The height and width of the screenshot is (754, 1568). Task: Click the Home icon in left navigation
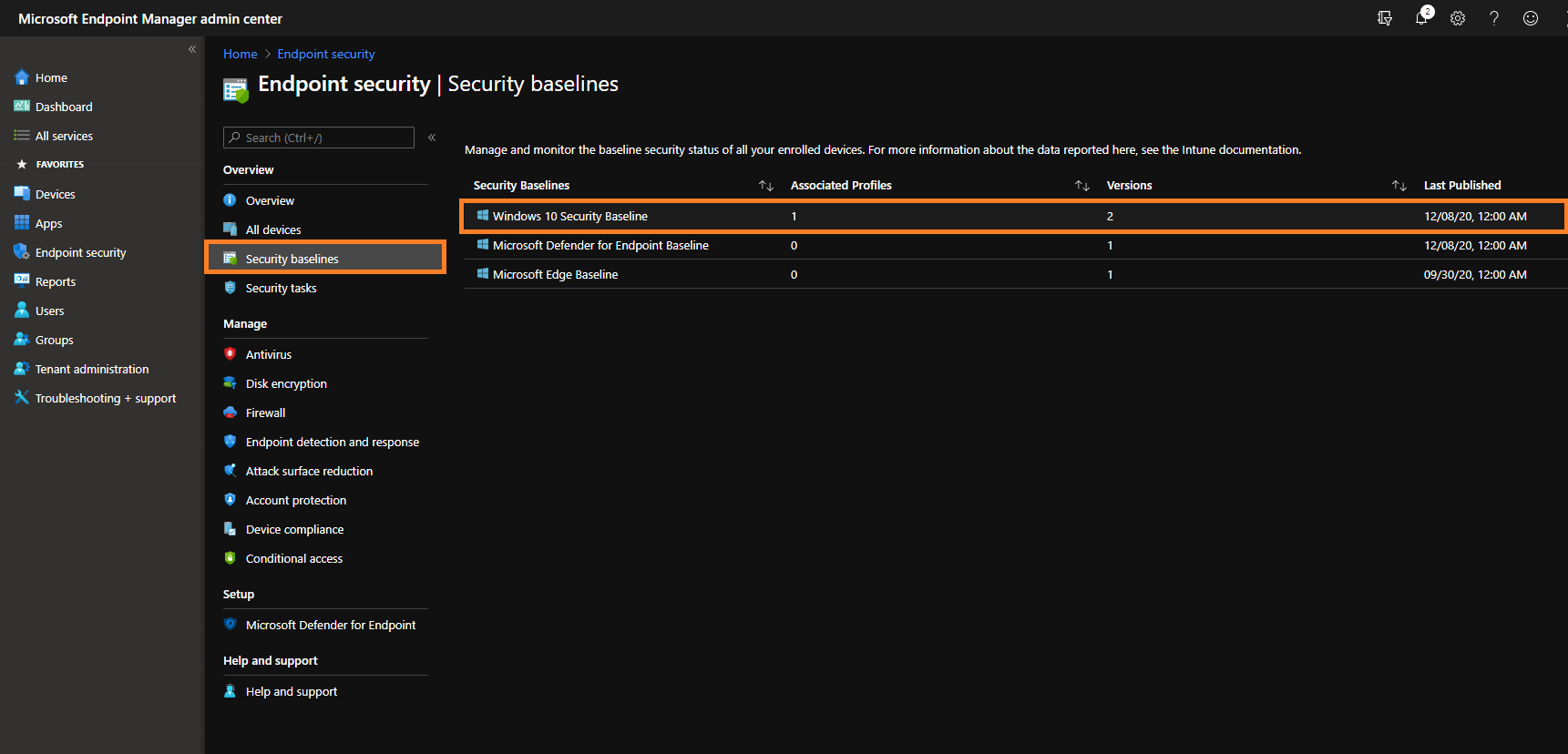click(22, 77)
